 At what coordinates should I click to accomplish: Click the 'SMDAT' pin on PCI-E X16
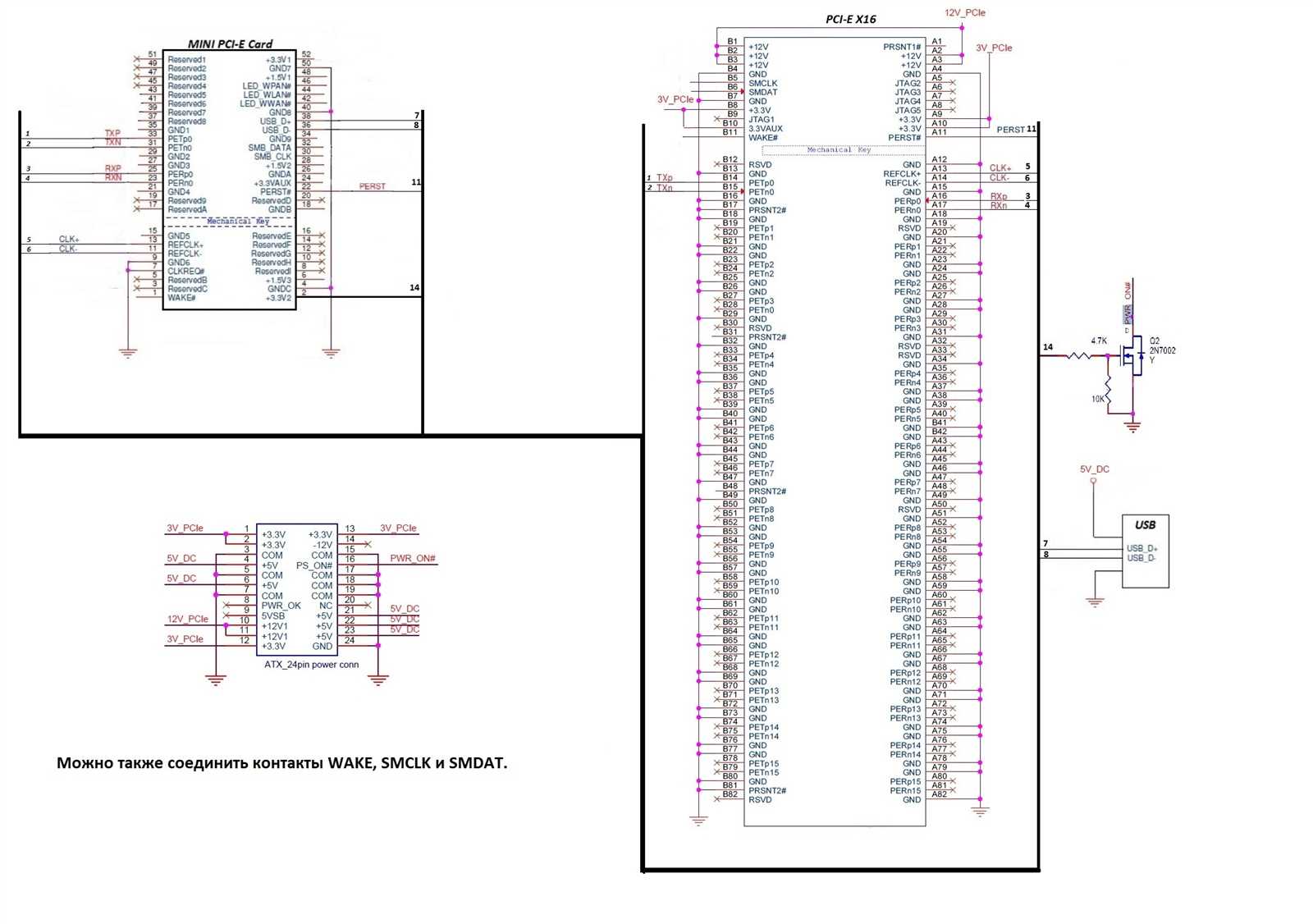pos(763,93)
